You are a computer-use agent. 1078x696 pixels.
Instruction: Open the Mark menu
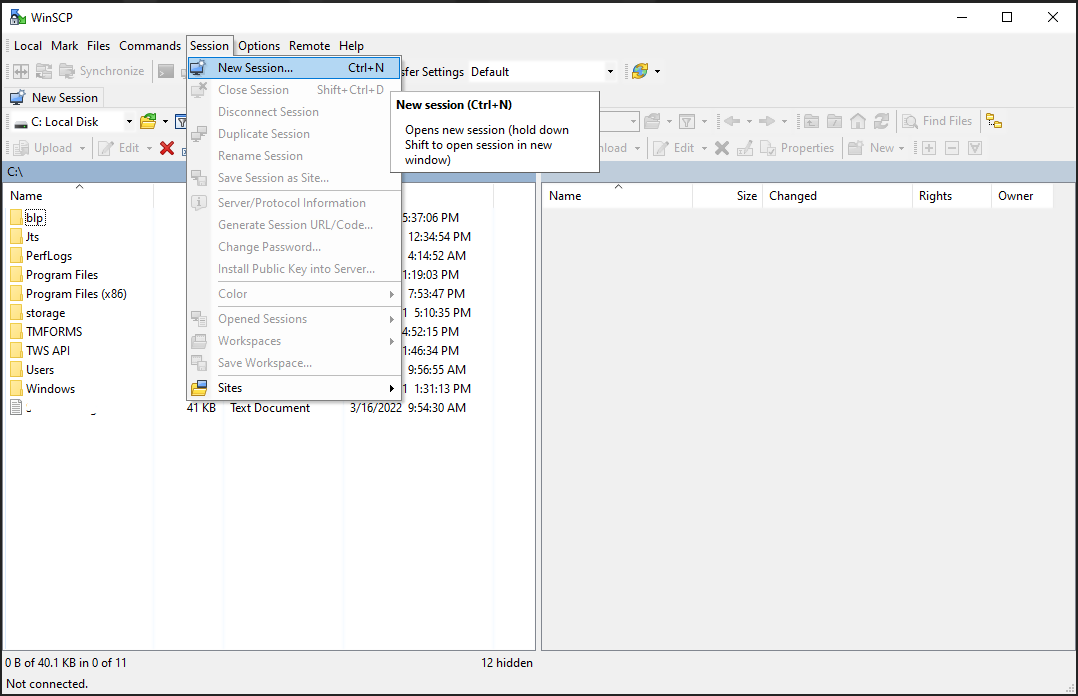pyautogui.click(x=65, y=45)
